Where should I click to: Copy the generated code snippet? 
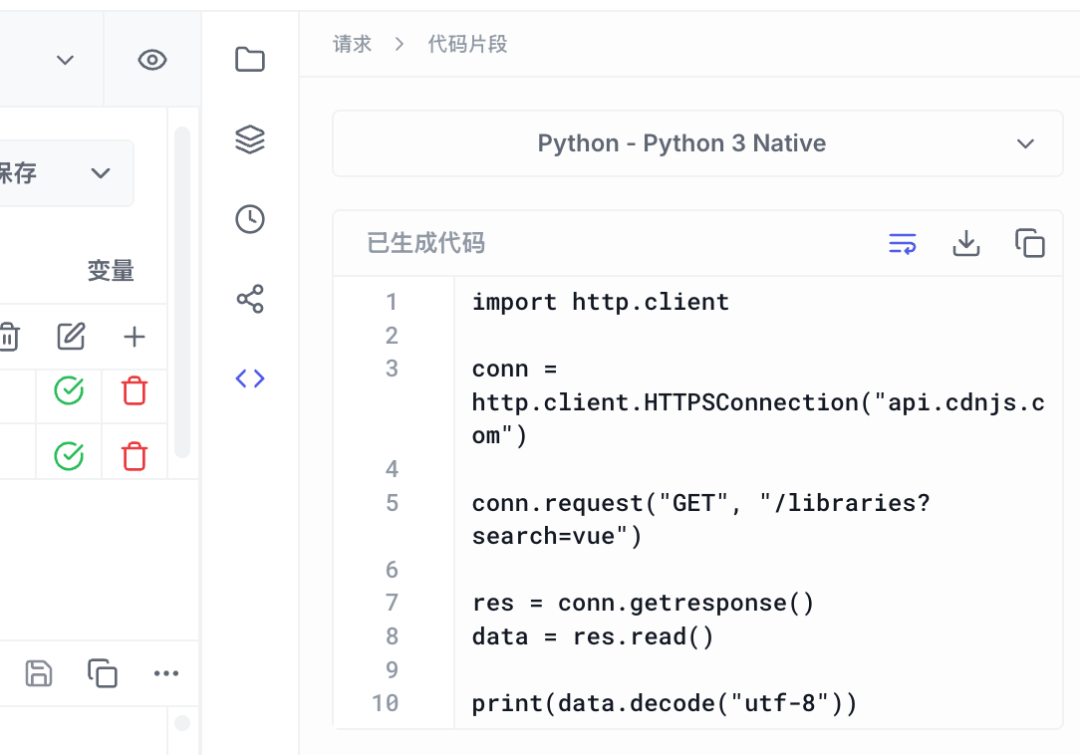[x=1029, y=242]
